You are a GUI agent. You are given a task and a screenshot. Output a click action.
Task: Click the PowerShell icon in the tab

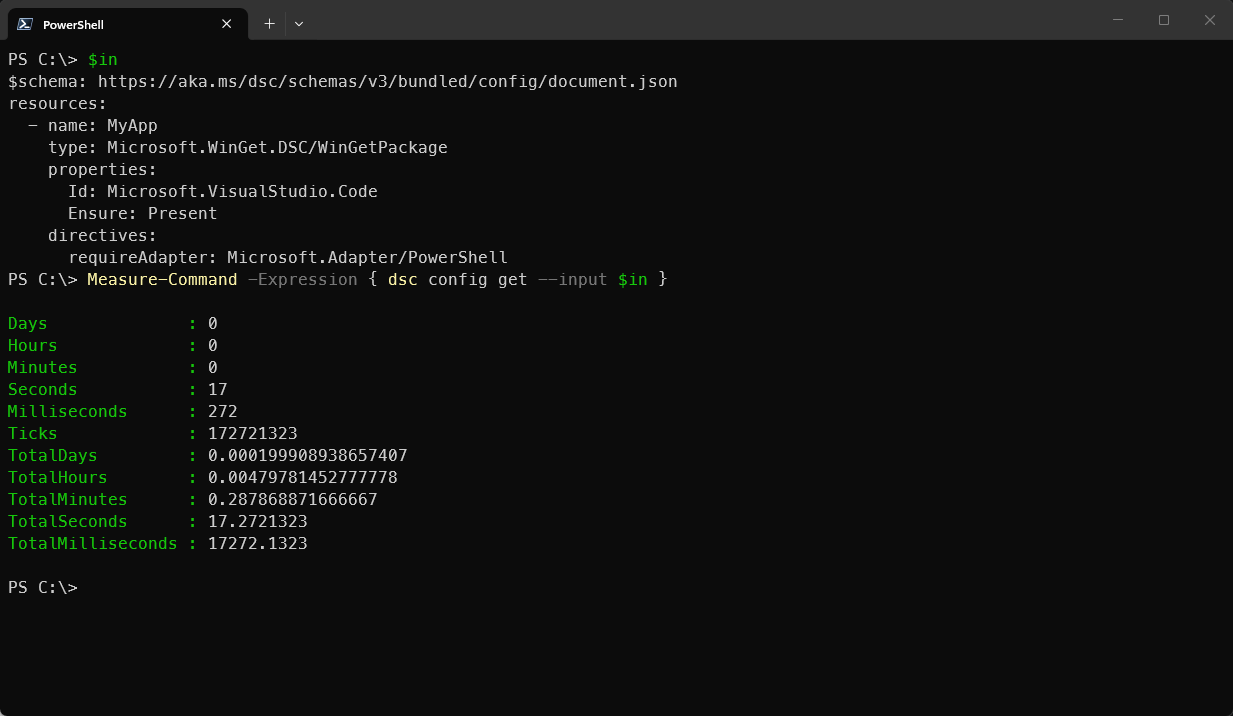click(24, 24)
